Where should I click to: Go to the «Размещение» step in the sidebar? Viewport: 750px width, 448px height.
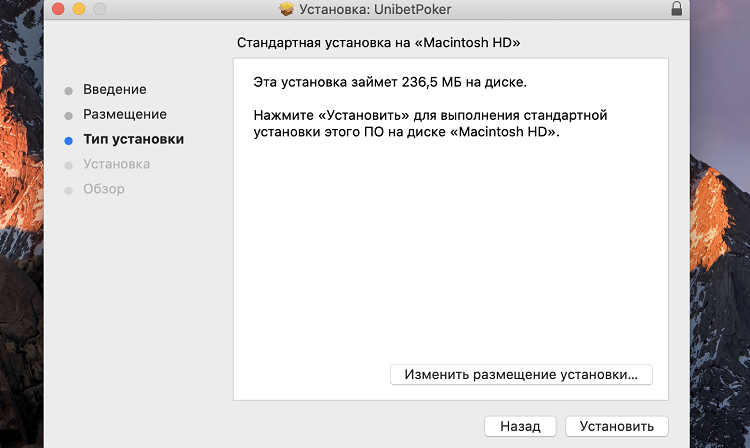coord(124,115)
